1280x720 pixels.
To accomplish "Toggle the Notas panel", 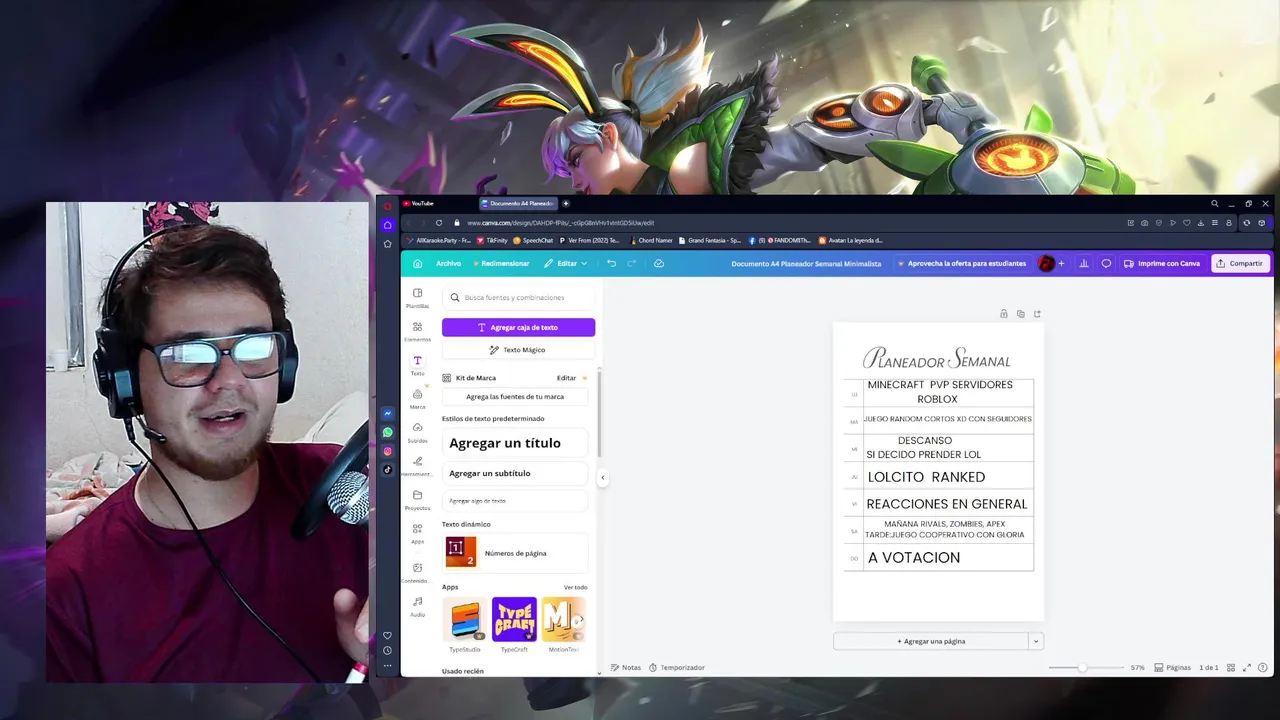I will tap(625, 667).
